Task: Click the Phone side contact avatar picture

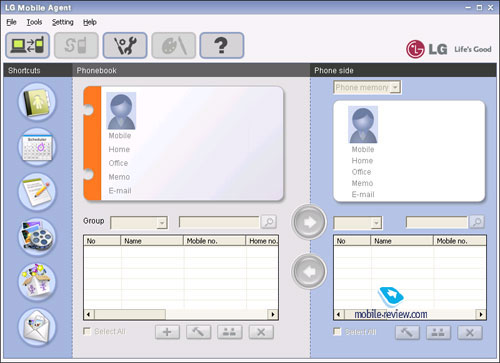Action: (363, 125)
